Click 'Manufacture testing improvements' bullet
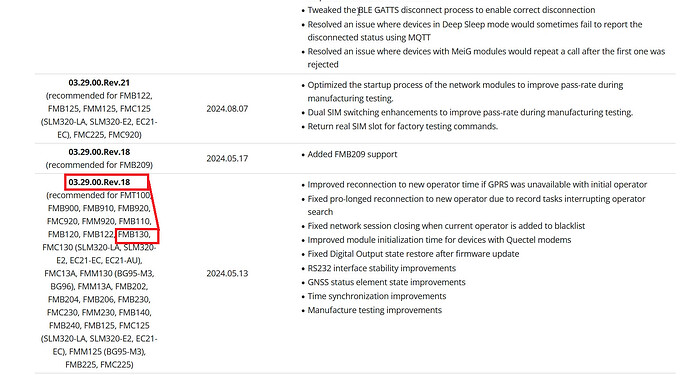Viewport: 690px width, 375px height. [374, 310]
